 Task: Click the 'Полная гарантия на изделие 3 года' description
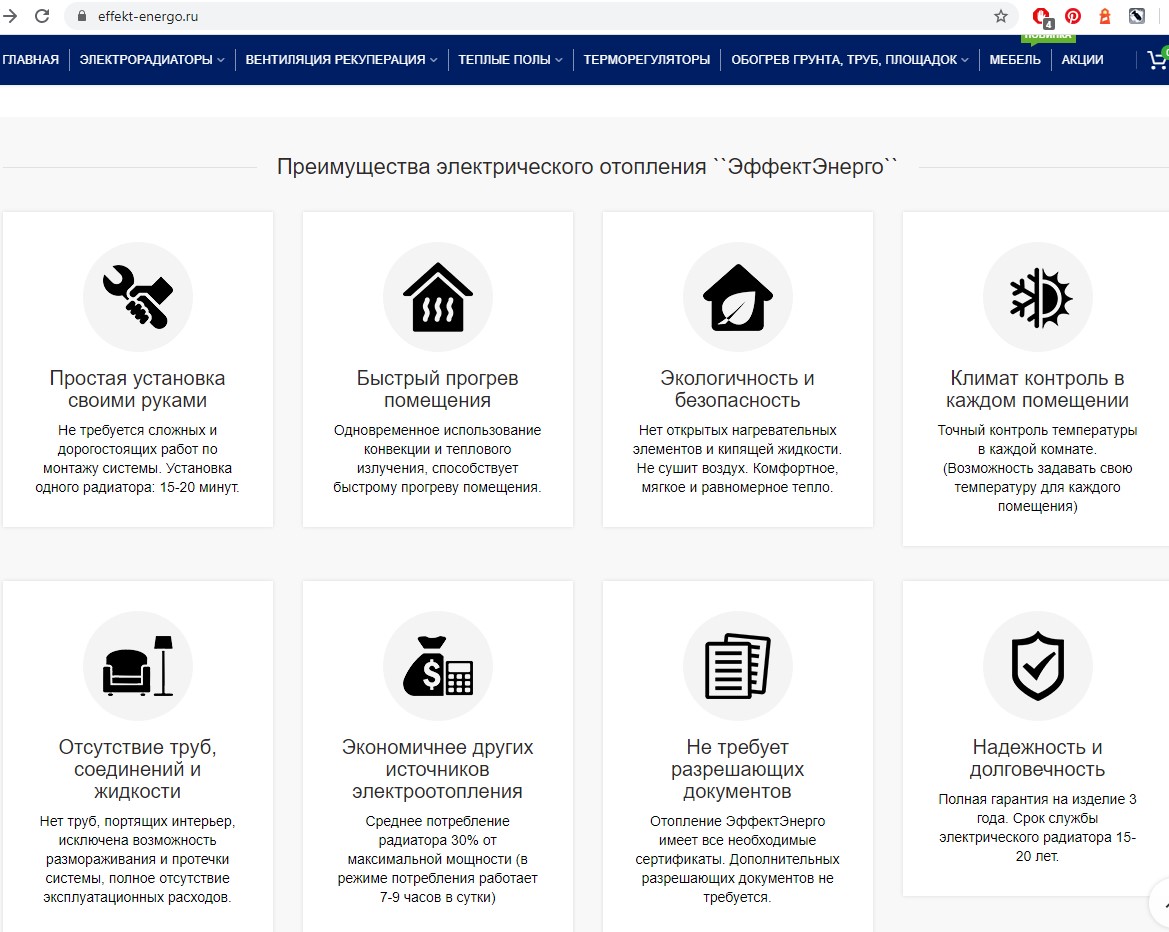click(1038, 828)
